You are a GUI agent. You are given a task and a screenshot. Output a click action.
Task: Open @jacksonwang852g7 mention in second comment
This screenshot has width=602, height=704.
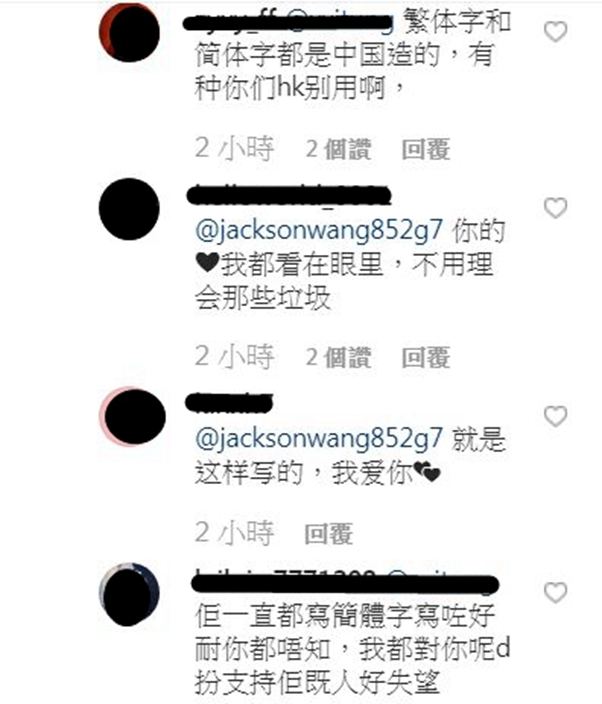click(319, 231)
